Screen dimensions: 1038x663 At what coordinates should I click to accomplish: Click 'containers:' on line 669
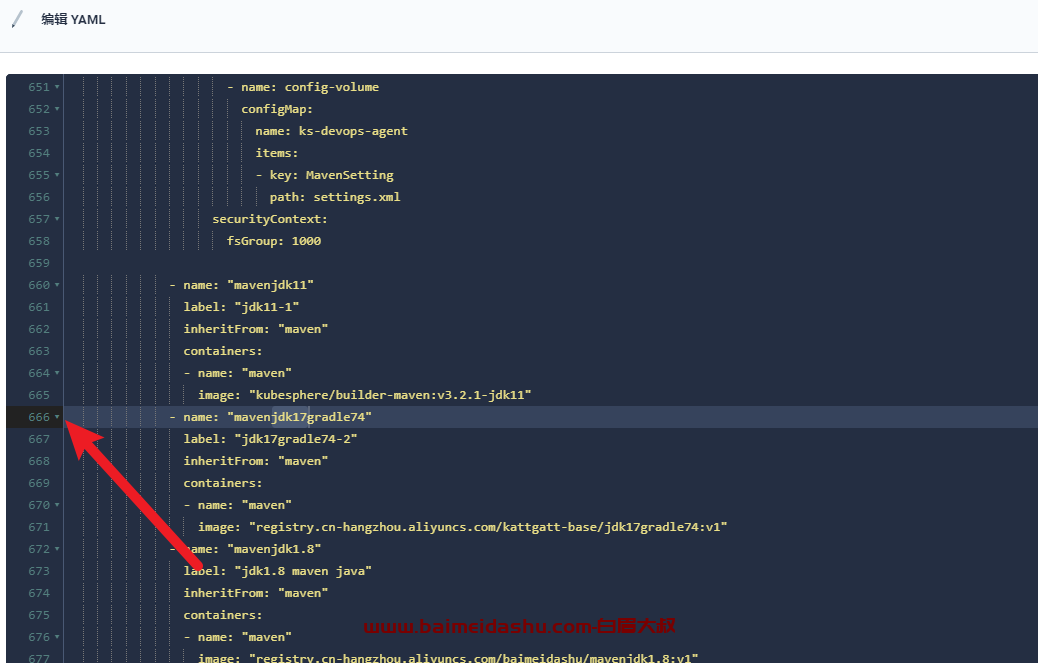[222, 483]
